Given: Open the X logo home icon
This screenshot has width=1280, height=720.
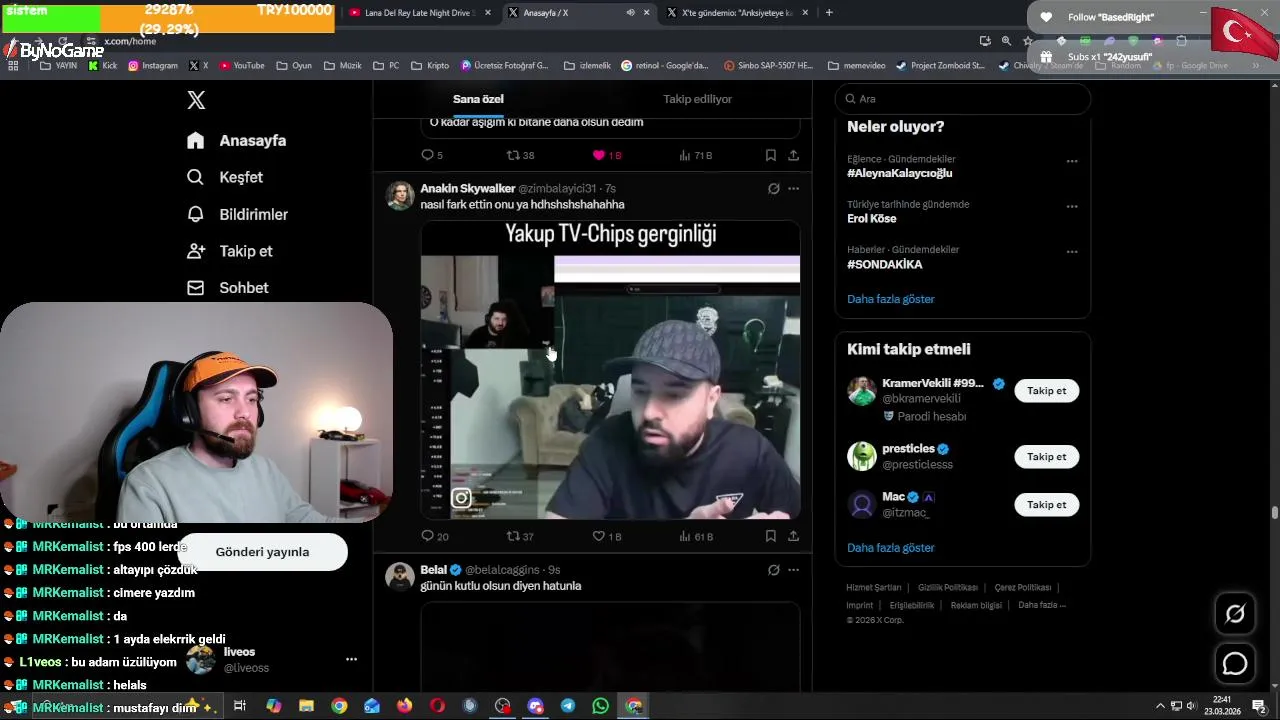Looking at the screenshot, I should point(196,100).
